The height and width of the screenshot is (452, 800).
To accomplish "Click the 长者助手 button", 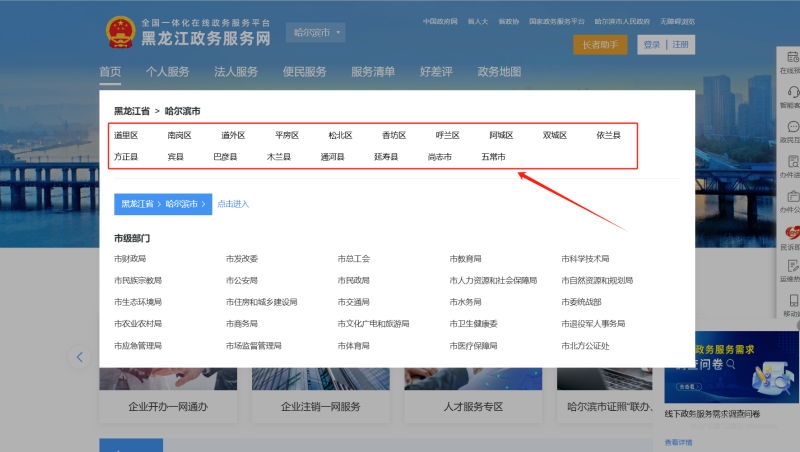I will pos(600,45).
